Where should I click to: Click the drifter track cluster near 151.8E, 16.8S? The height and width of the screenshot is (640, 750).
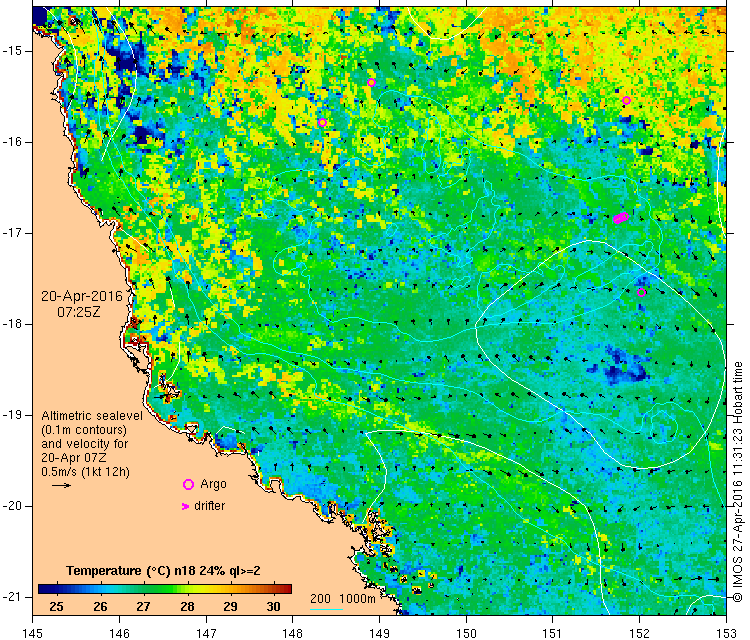click(x=621, y=218)
